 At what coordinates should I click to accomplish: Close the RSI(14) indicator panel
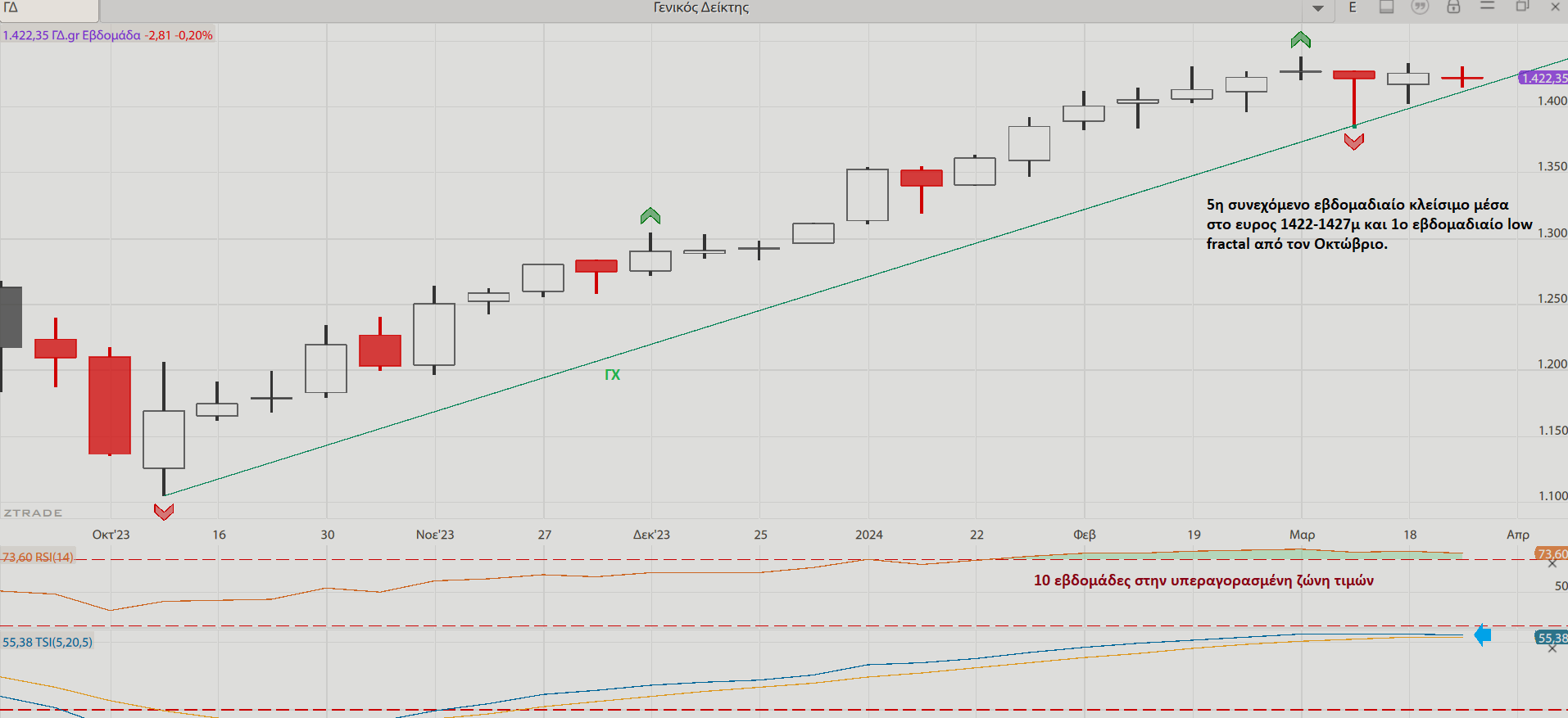1552,563
